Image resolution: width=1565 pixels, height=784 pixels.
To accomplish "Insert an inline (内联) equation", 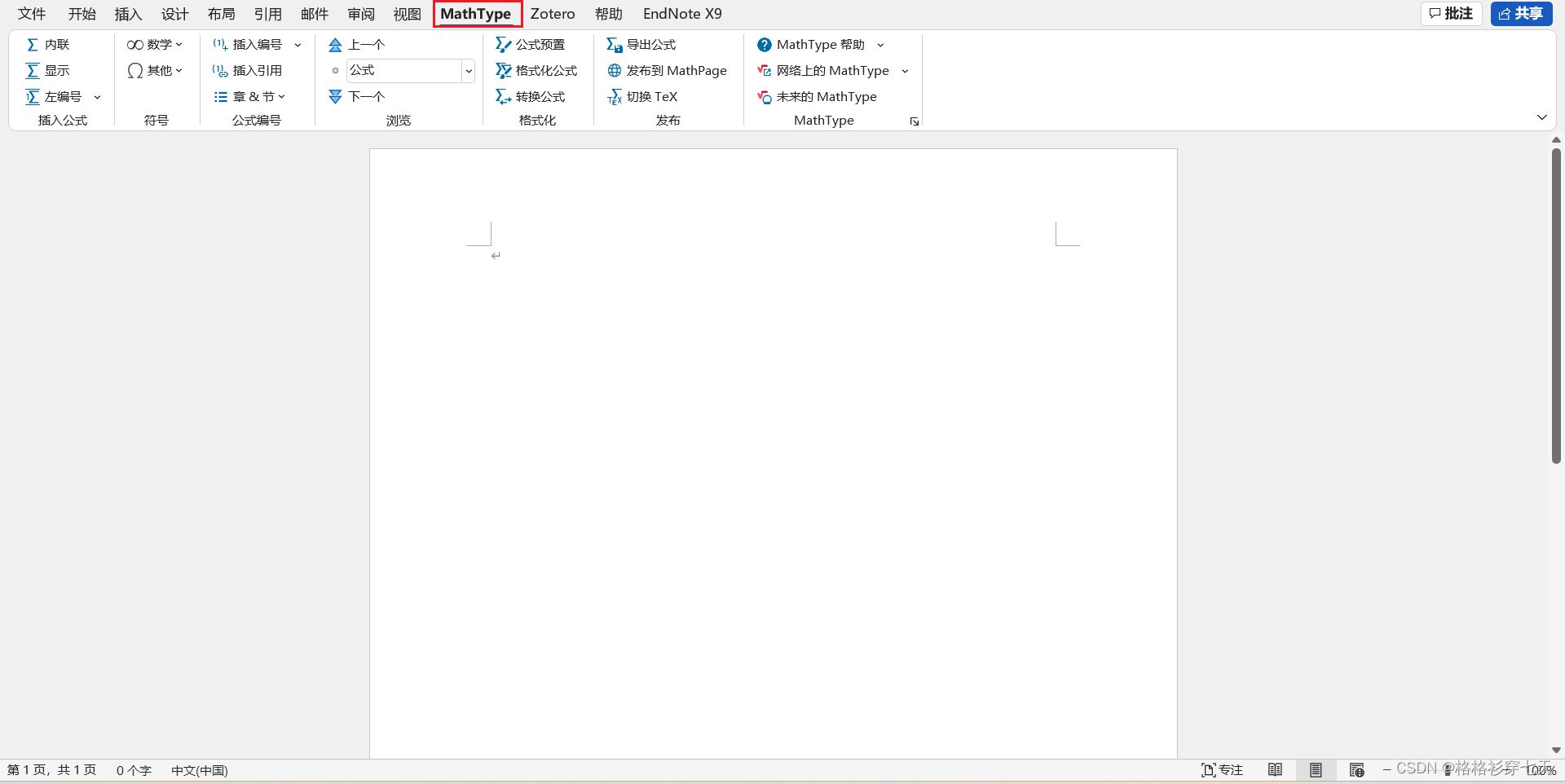I will tap(47, 45).
